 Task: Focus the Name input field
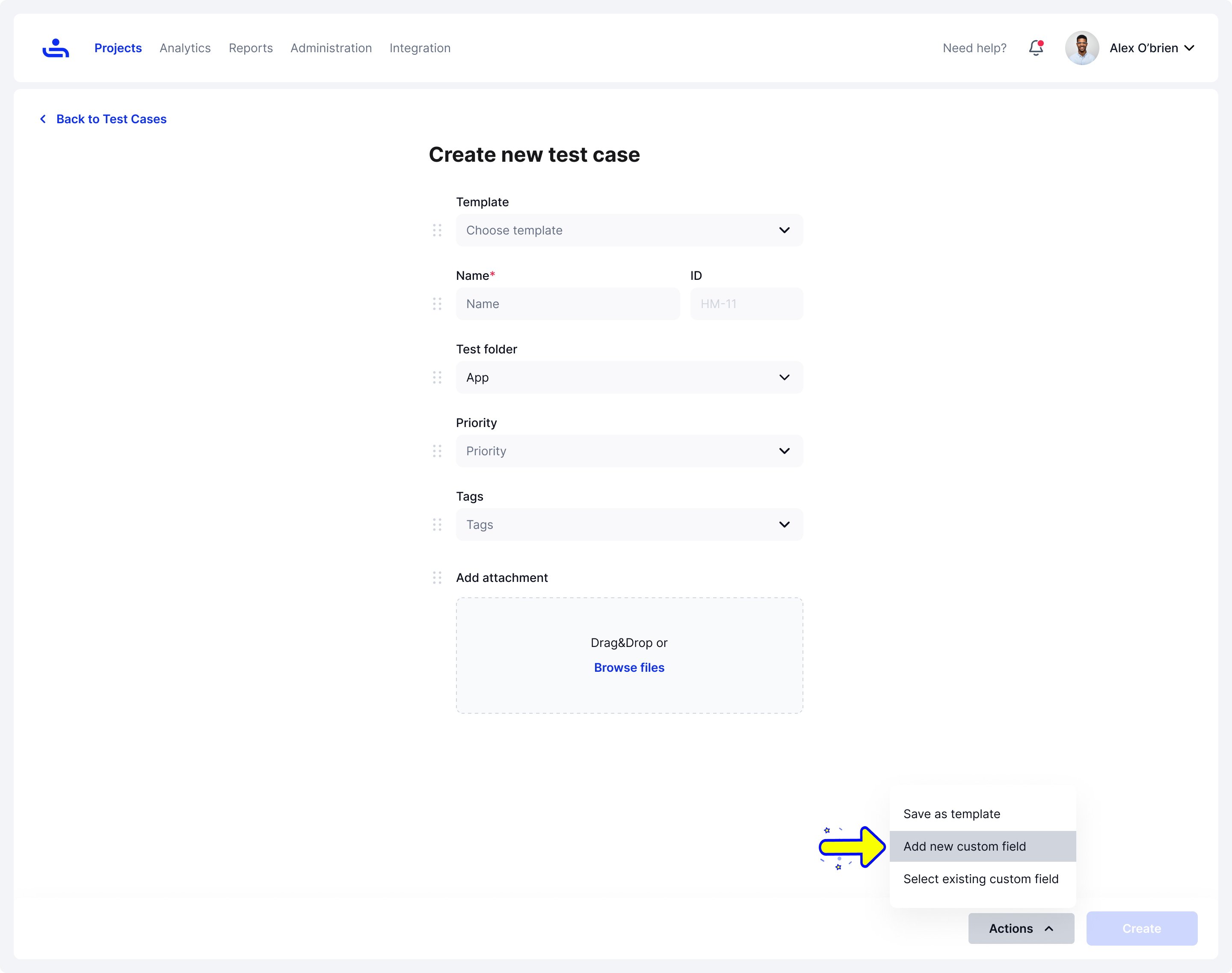(568, 304)
